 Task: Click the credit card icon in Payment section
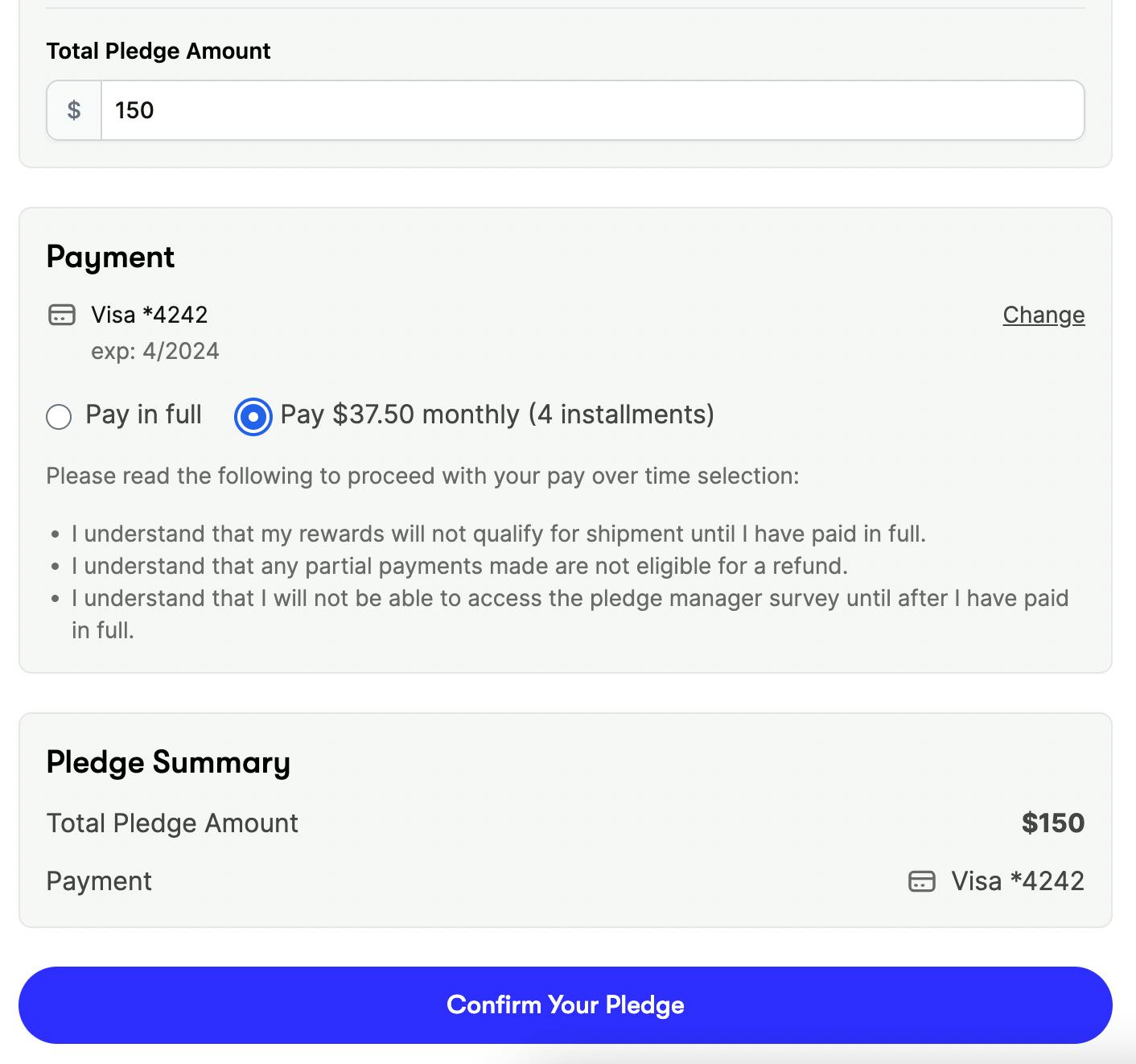[62, 315]
